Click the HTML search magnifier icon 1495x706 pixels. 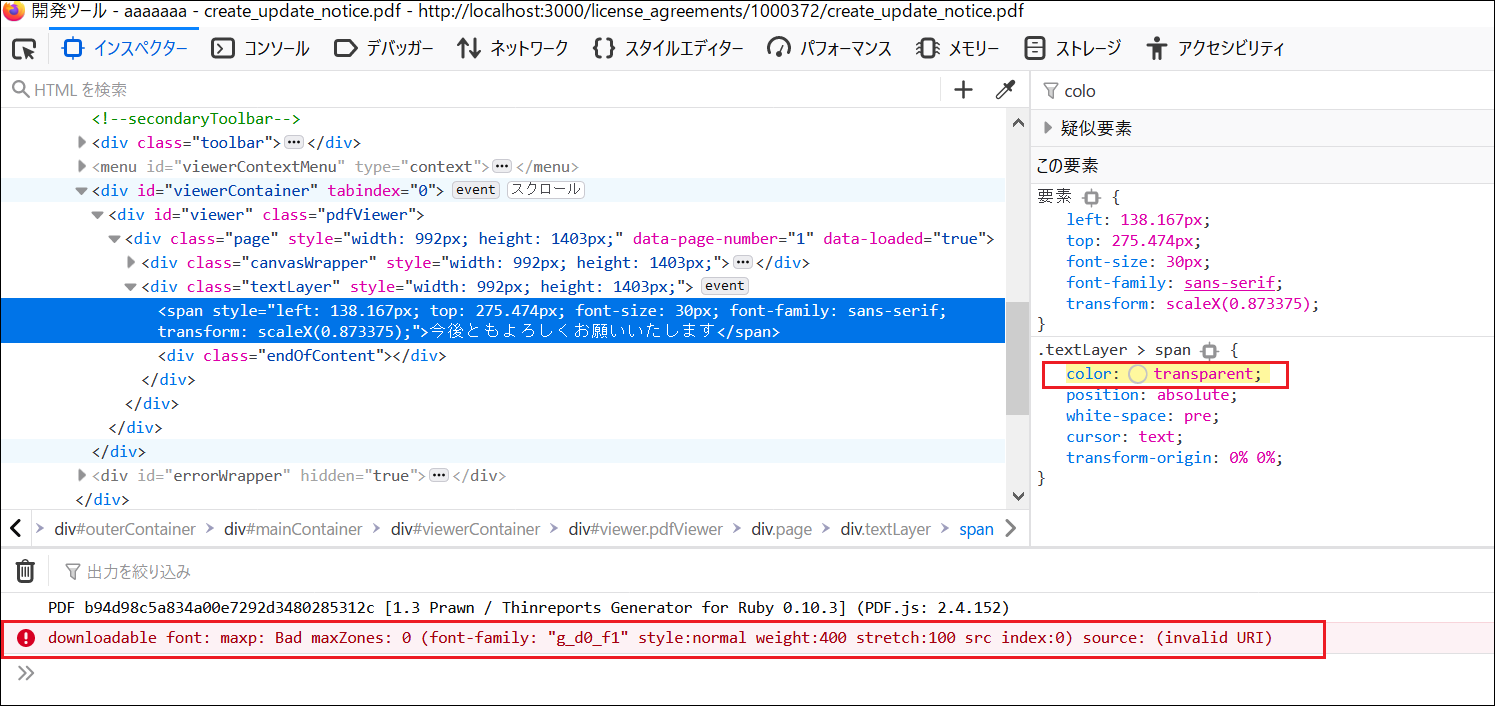click(x=20, y=89)
